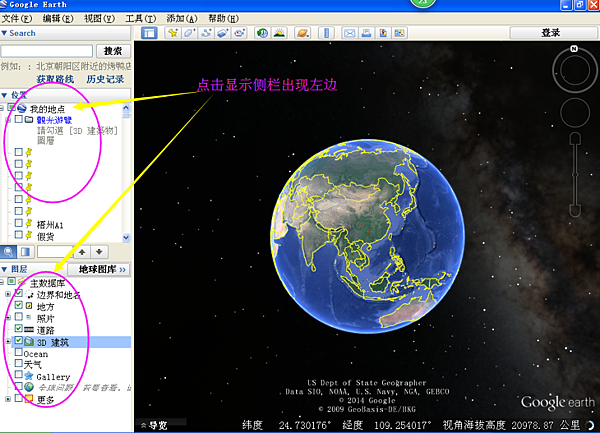Click the N compass marker on navigation ring
The image size is (600, 433).
(574, 49)
